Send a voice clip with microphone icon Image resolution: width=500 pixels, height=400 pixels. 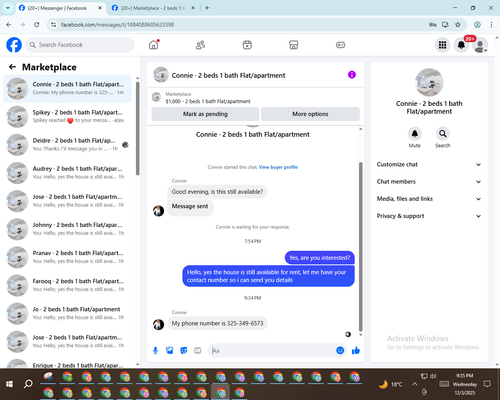155,350
